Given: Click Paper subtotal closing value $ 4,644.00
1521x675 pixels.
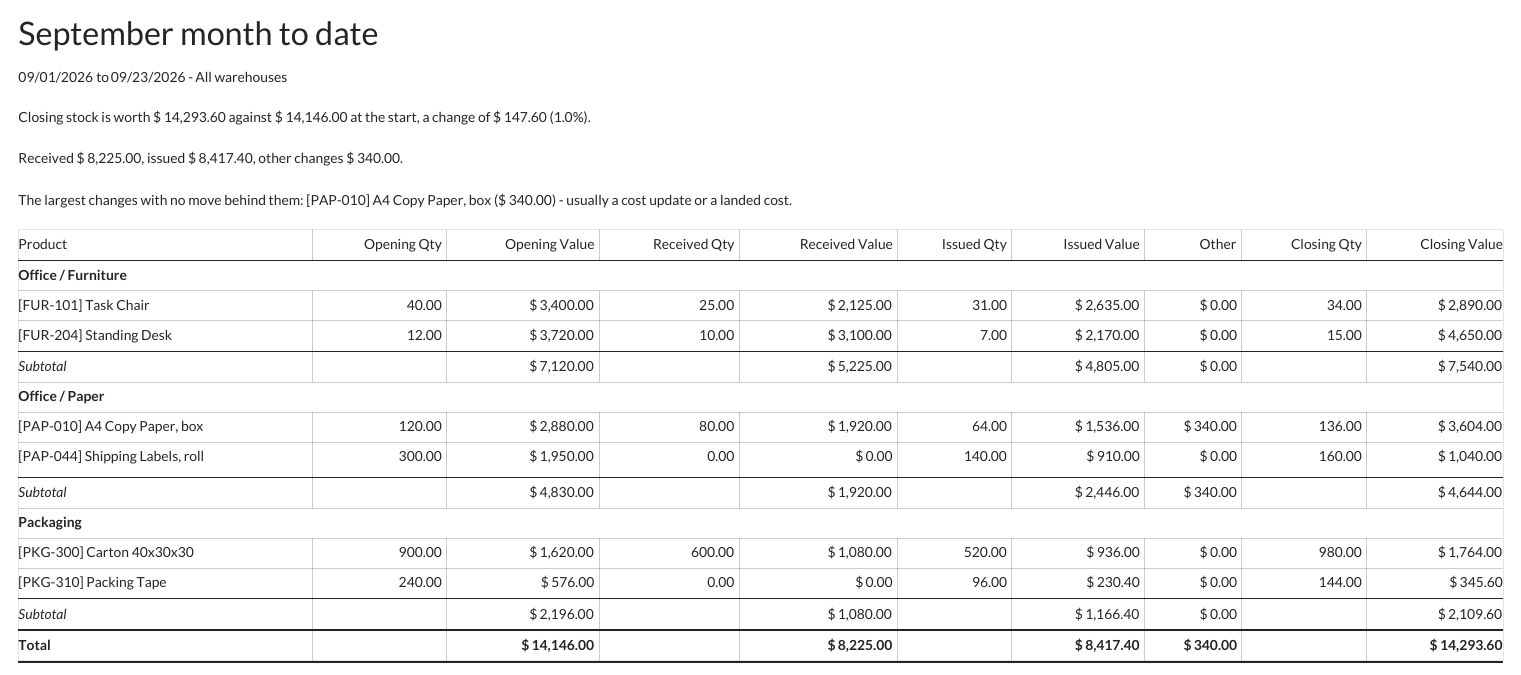Looking at the screenshot, I should (1469, 492).
